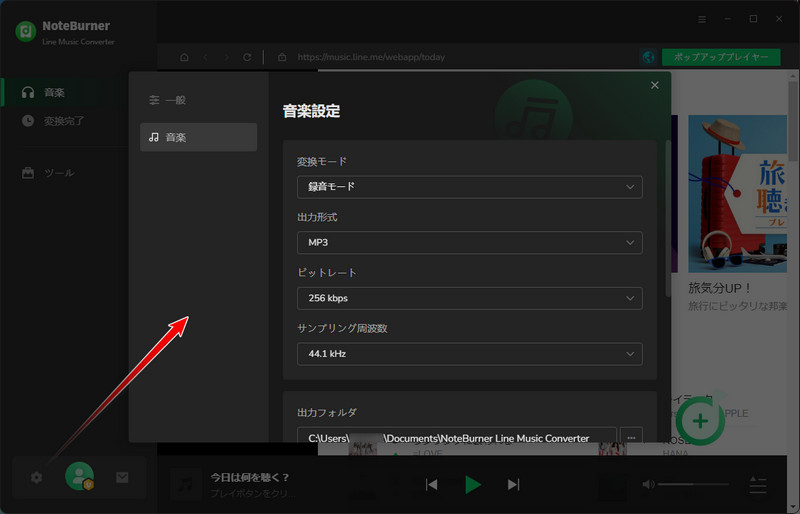Click the main page vertical scrollbar

(792, 120)
